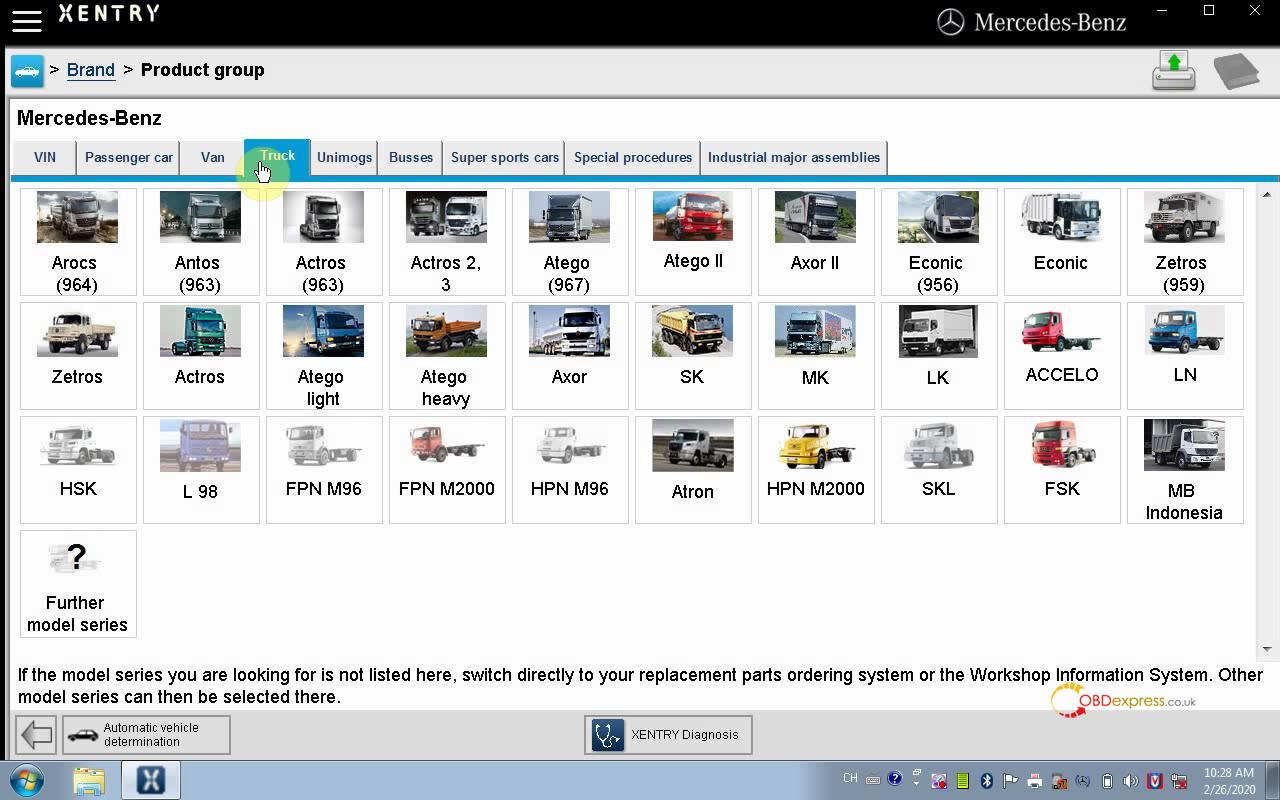Select the MB Indonesia model

point(1185,470)
